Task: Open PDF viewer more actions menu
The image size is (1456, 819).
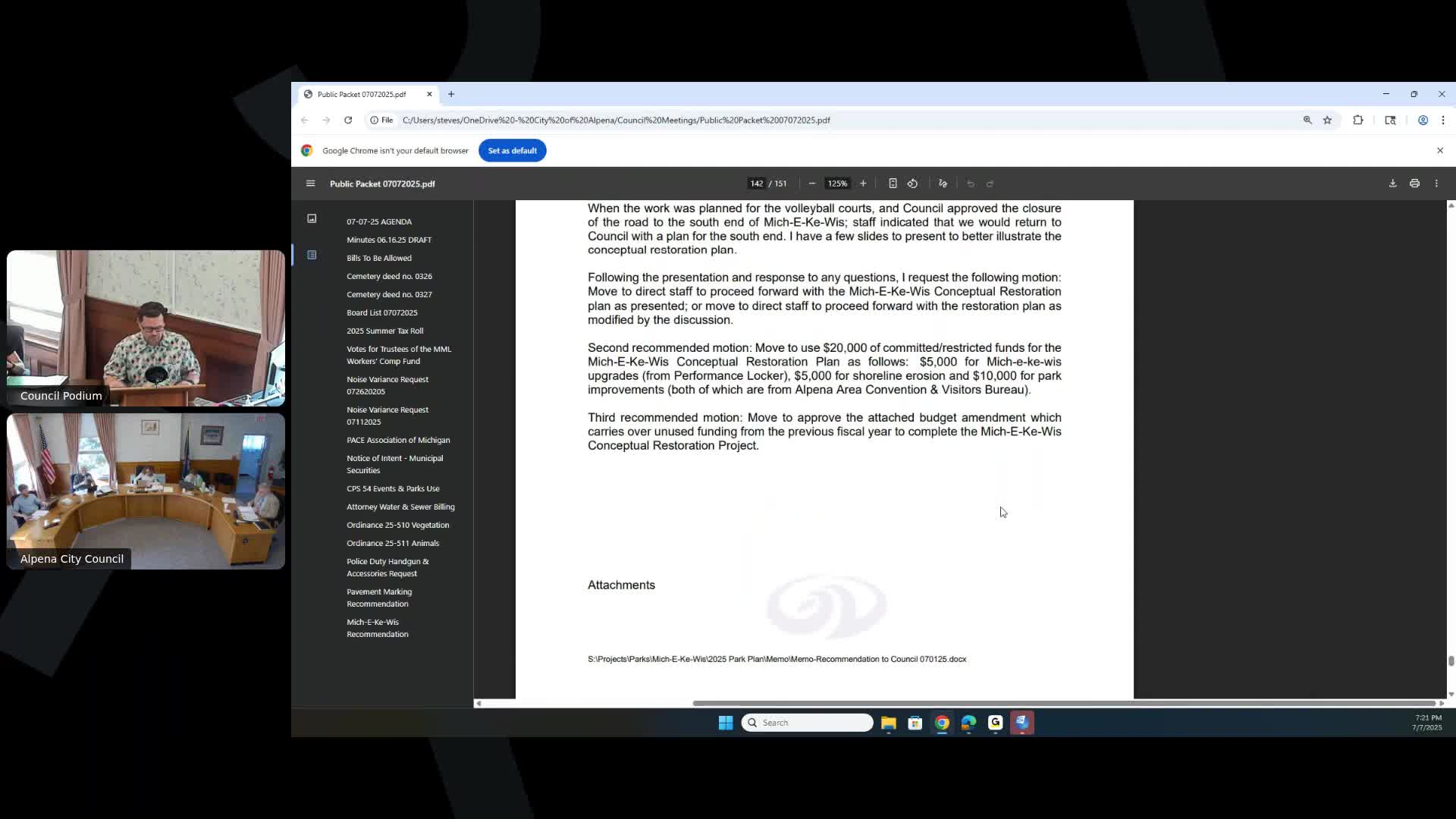Action: pyautogui.click(x=1436, y=184)
